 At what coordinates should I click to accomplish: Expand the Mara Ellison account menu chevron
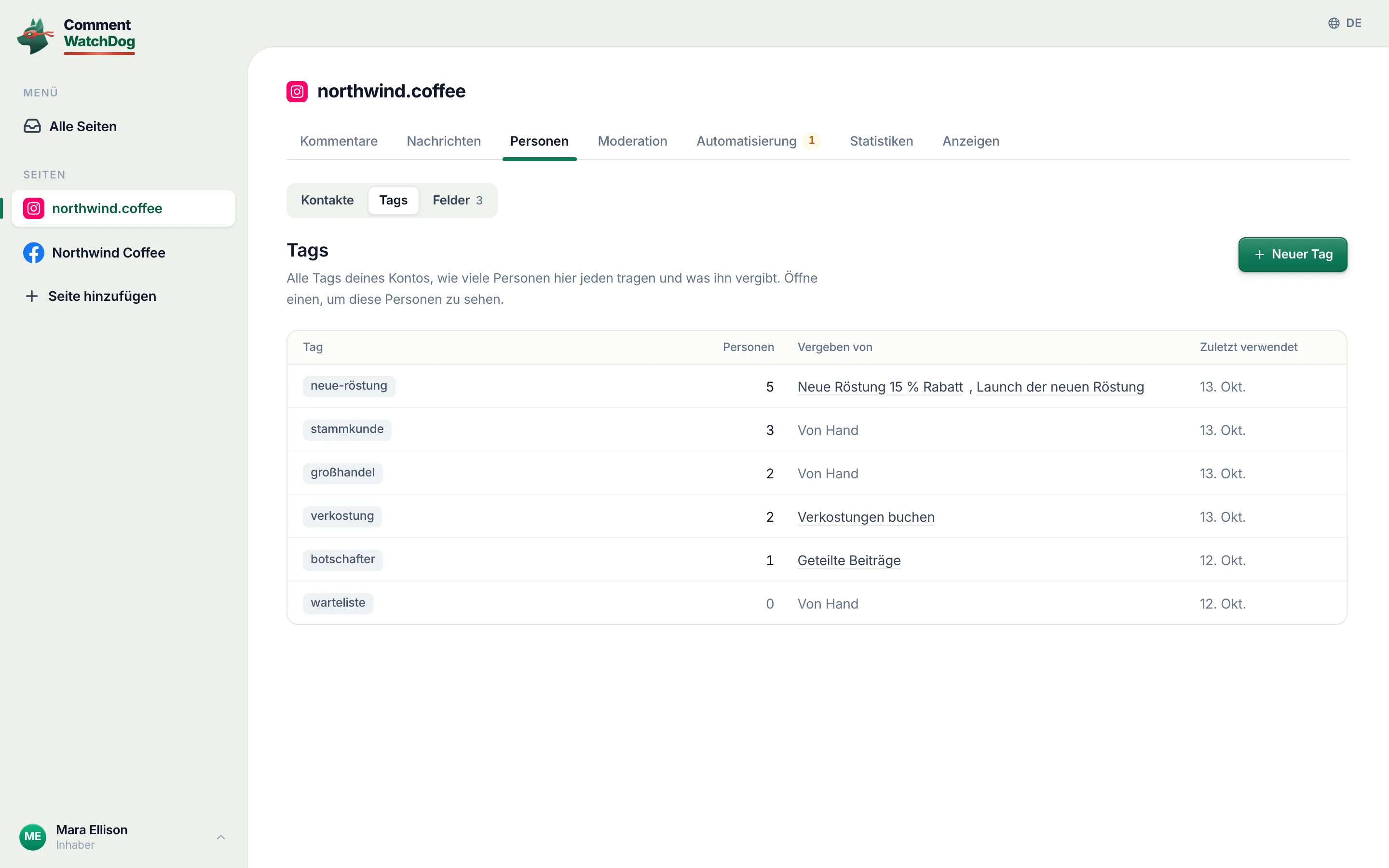pyautogui.click(x=221, y=837)
